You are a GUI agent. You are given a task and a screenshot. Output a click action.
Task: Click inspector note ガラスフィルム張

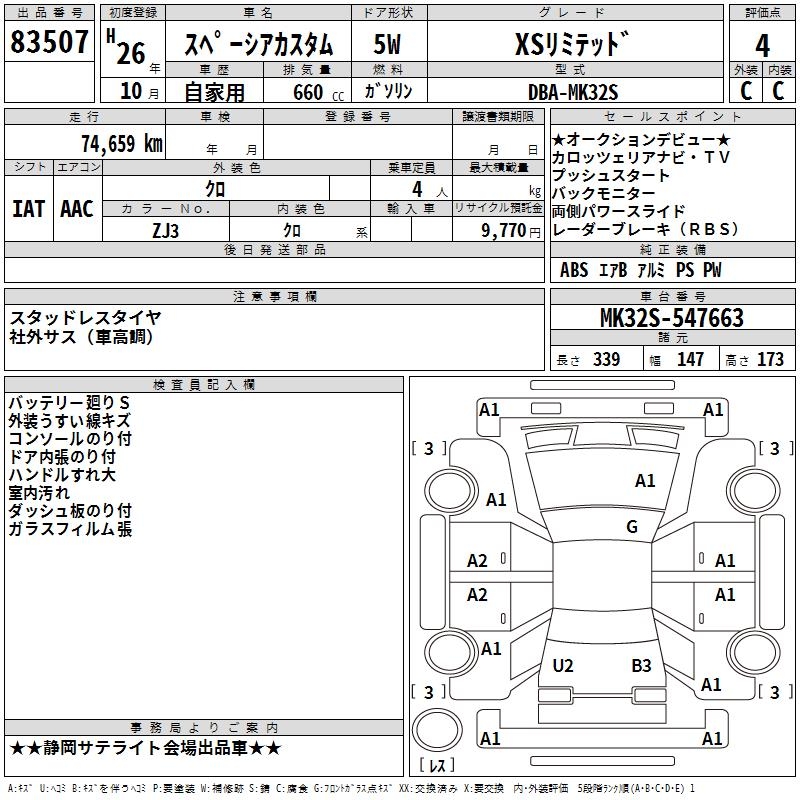70,528
